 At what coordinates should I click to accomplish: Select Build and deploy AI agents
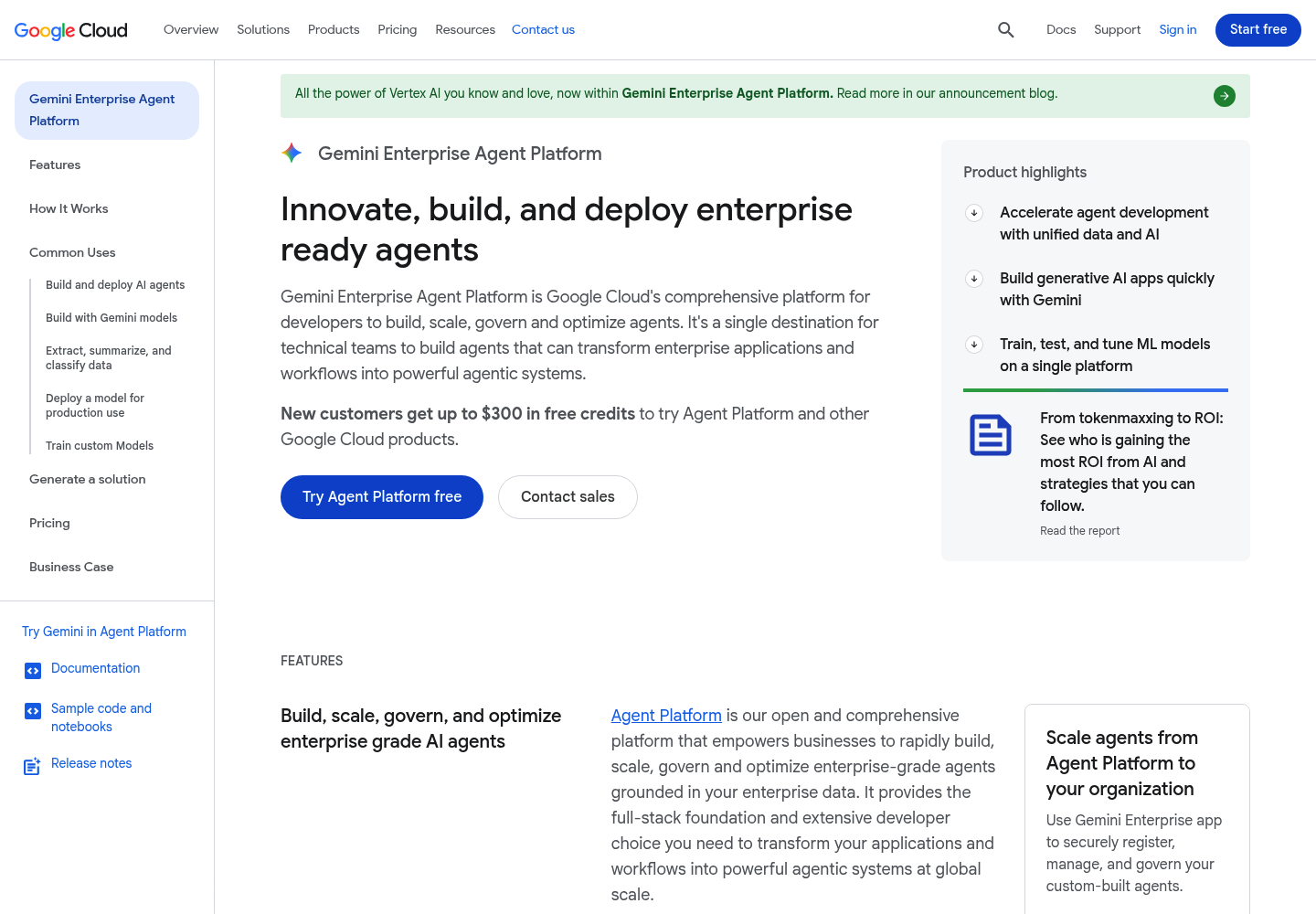click(115, 285)
